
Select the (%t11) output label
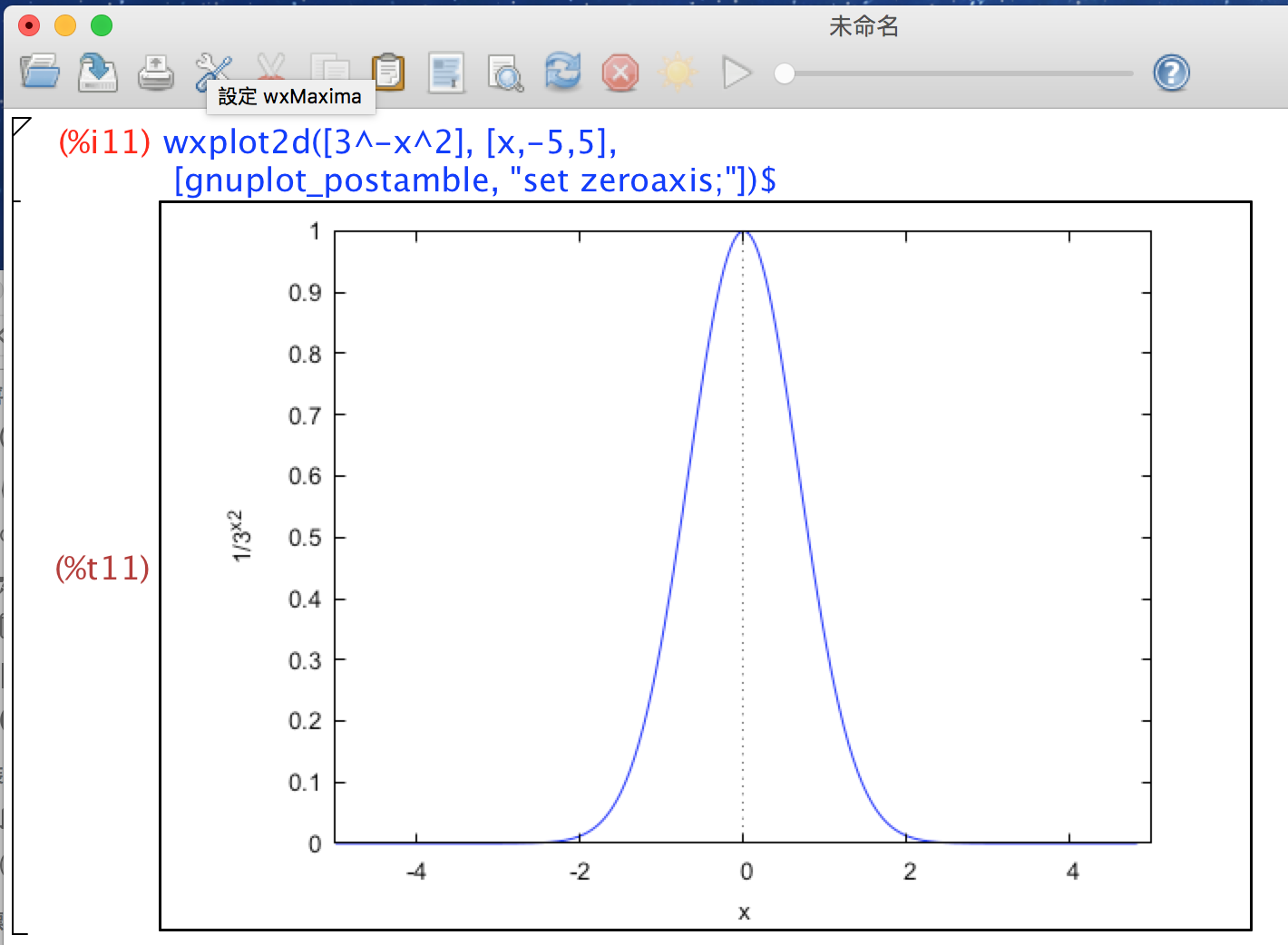[x=102, y=569]
